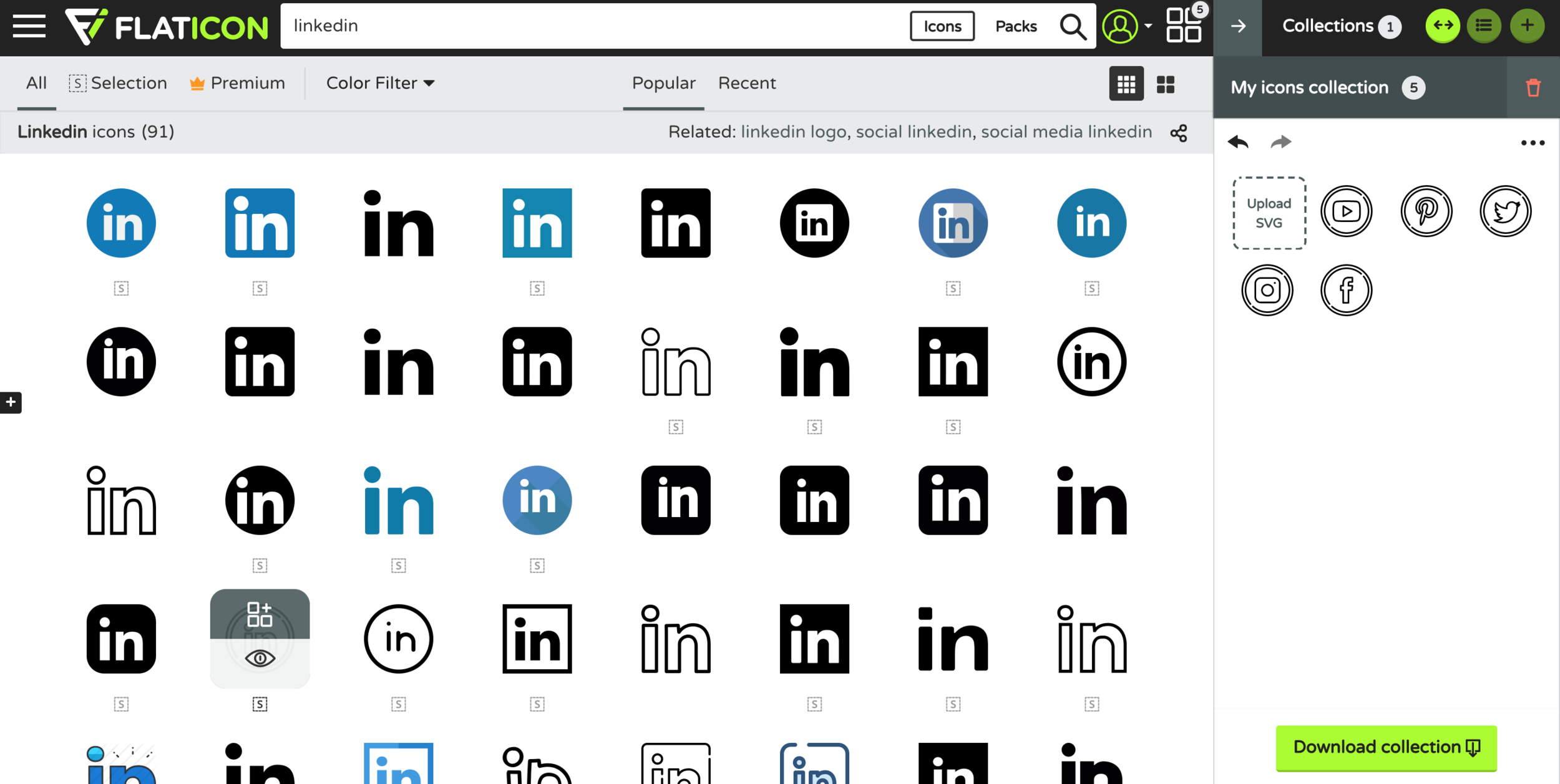Image resolution: width=1560 pixels, height=784 pixels.
Task: Open related link social linkedin
Action: point(914,132)
